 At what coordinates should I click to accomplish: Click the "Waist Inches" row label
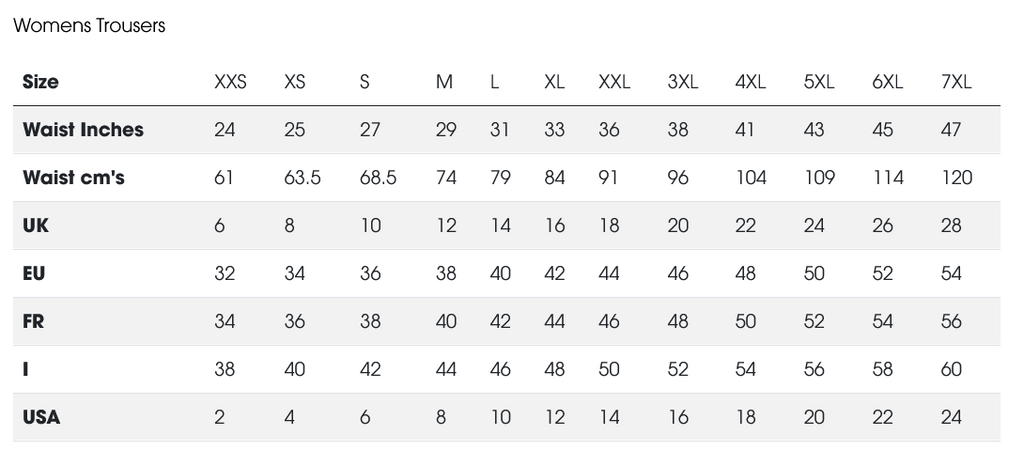click(83, 130)
